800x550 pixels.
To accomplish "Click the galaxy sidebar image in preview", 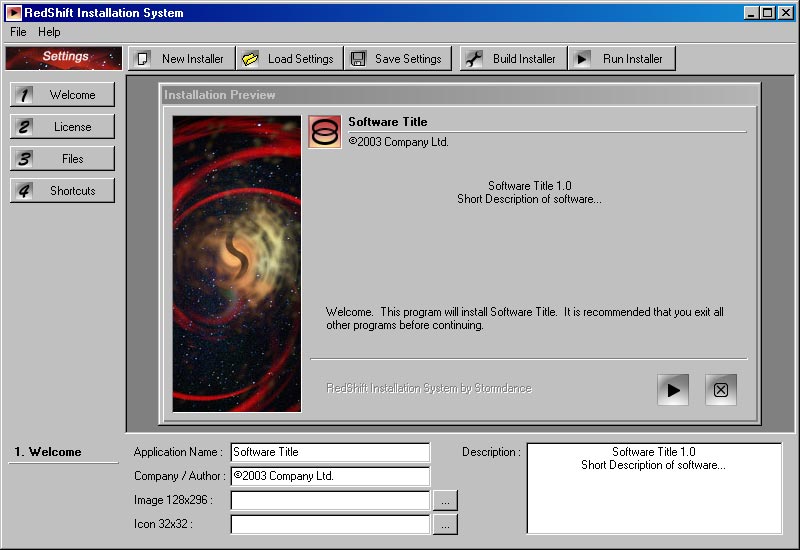I will point(237,264).
